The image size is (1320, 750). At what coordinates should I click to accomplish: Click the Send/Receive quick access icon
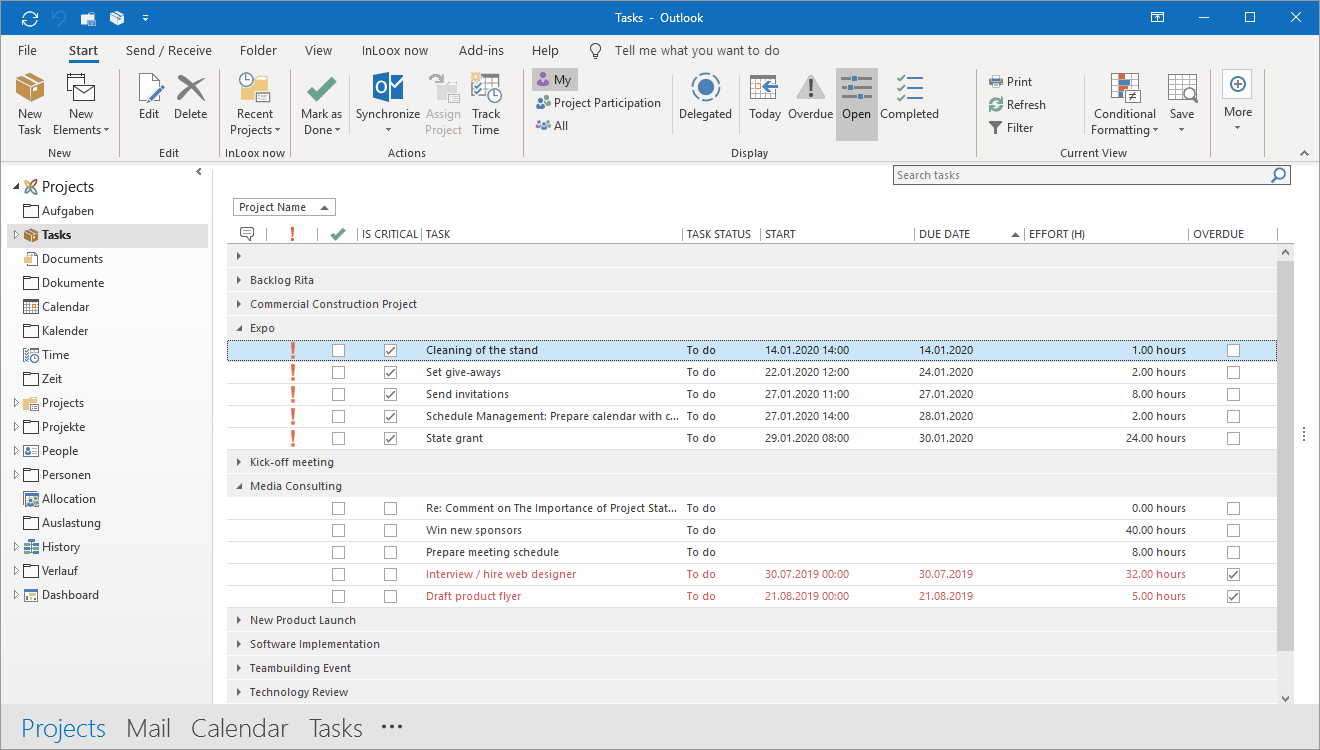[x=29, y=18]
